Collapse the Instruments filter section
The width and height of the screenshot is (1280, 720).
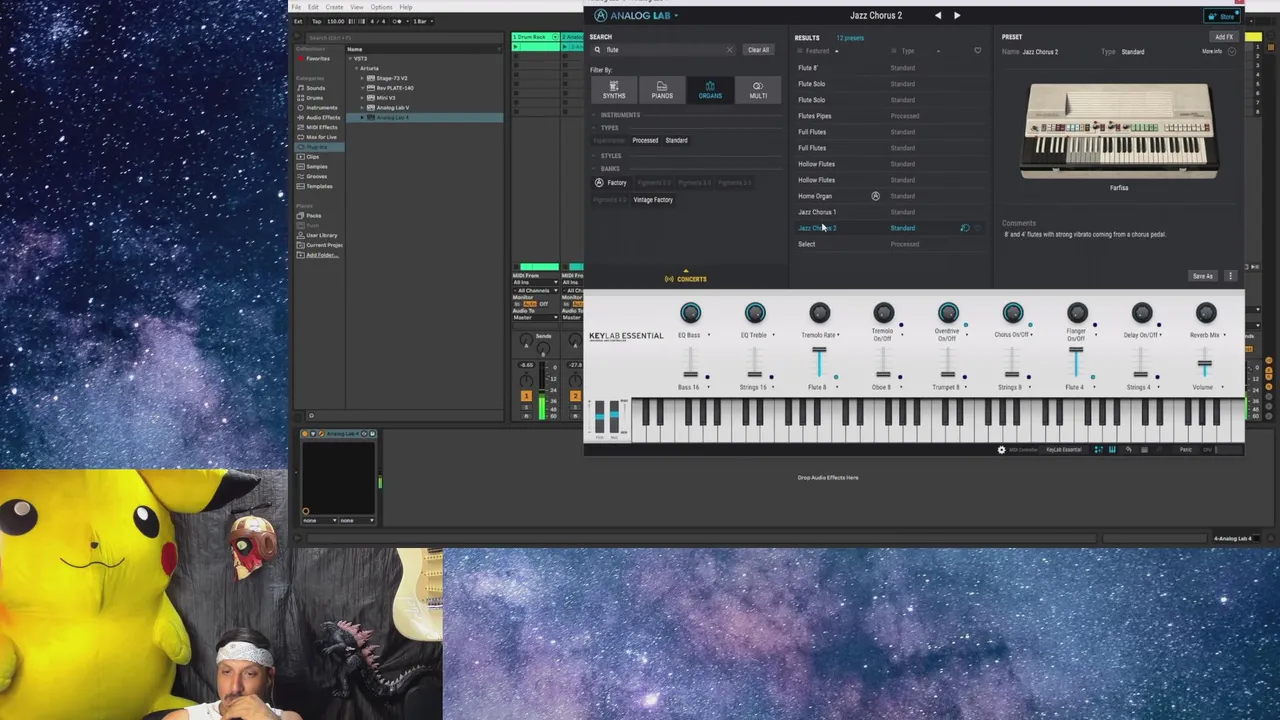[620, 115]
